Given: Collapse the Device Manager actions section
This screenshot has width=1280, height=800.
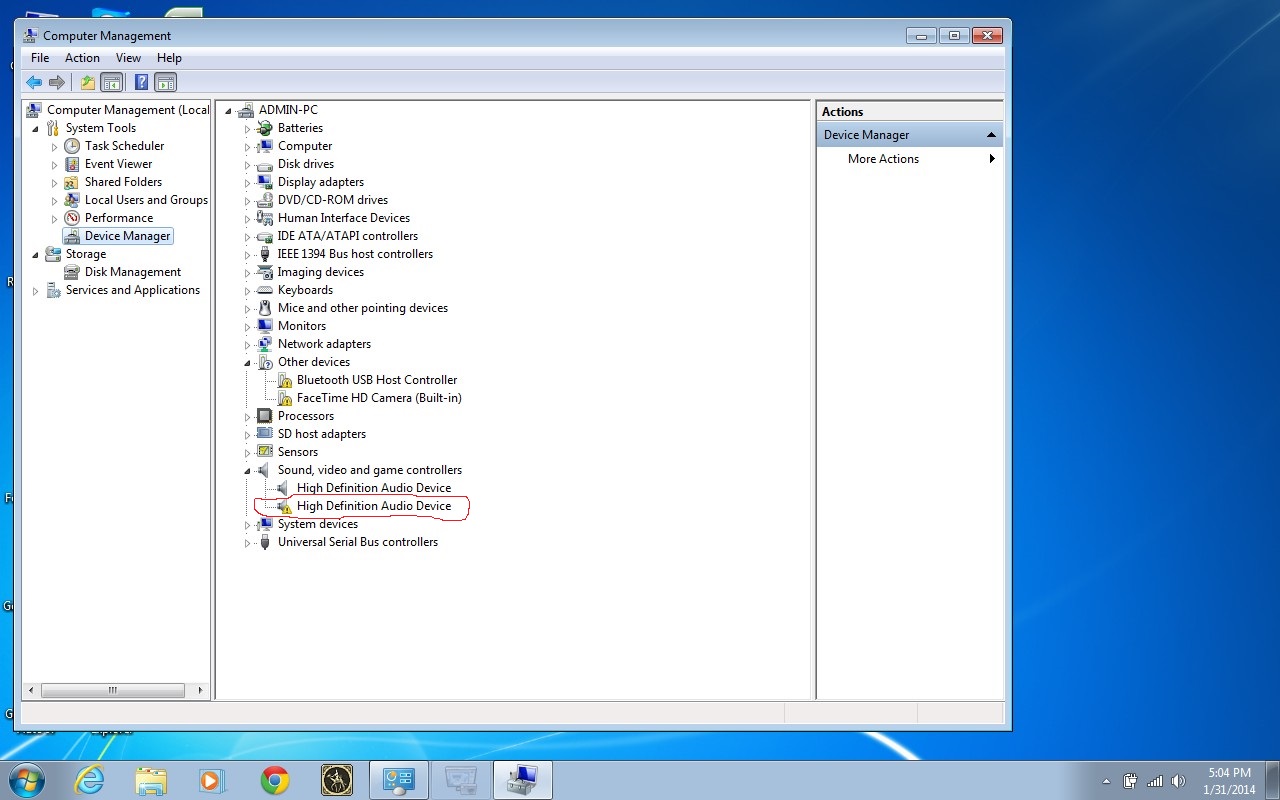Looking at the screenshot, I should tap(991, 135).
